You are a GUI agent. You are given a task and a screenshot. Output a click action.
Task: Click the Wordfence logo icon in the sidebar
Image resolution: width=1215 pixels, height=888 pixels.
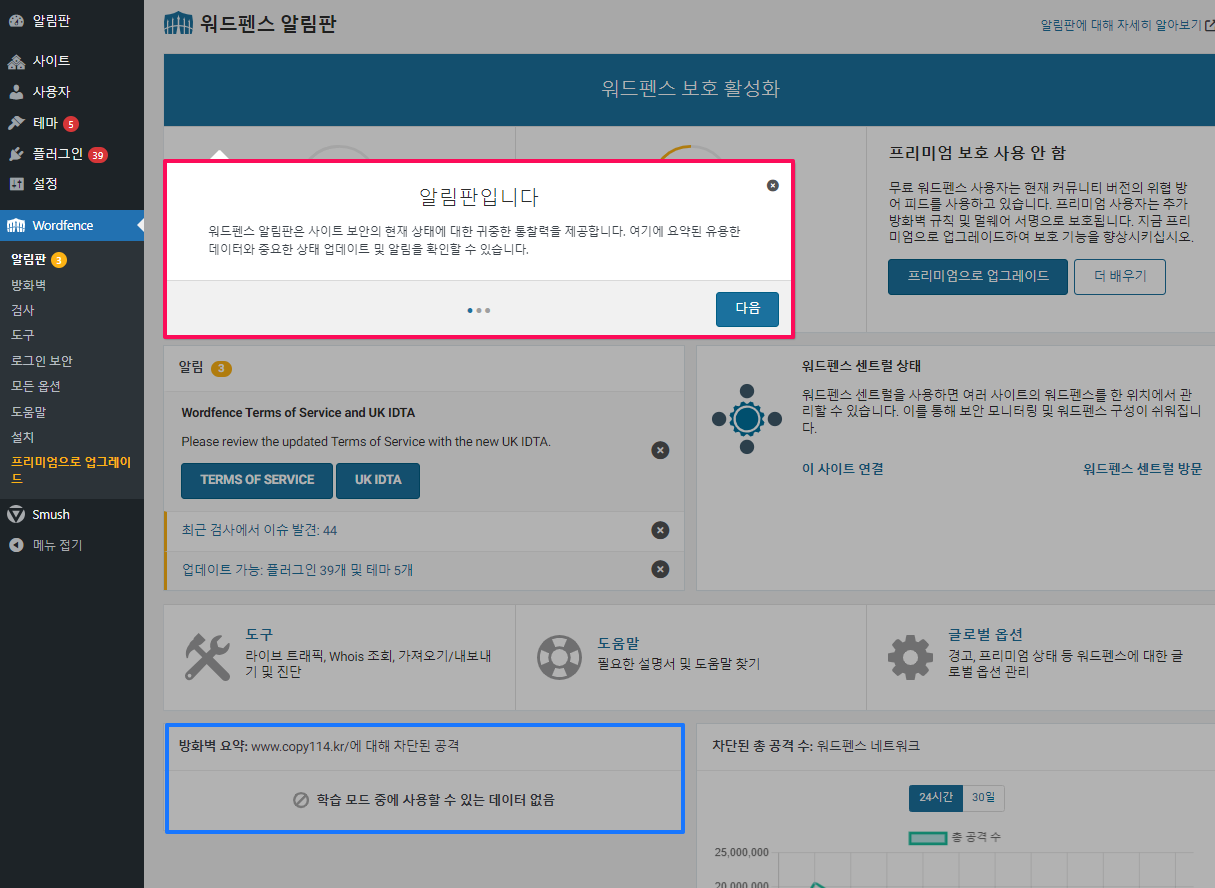16,225
